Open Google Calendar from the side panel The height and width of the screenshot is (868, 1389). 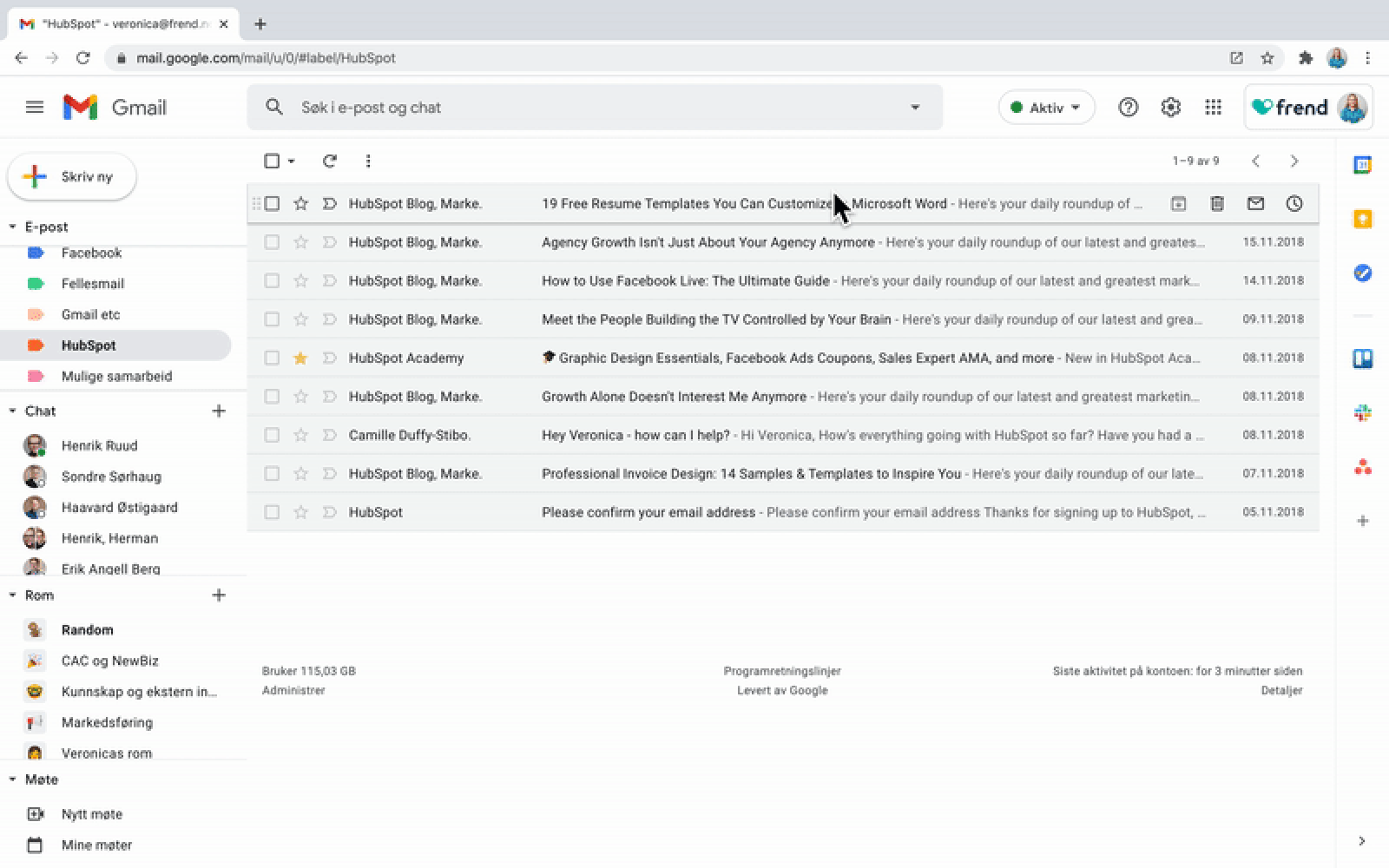1363,165
